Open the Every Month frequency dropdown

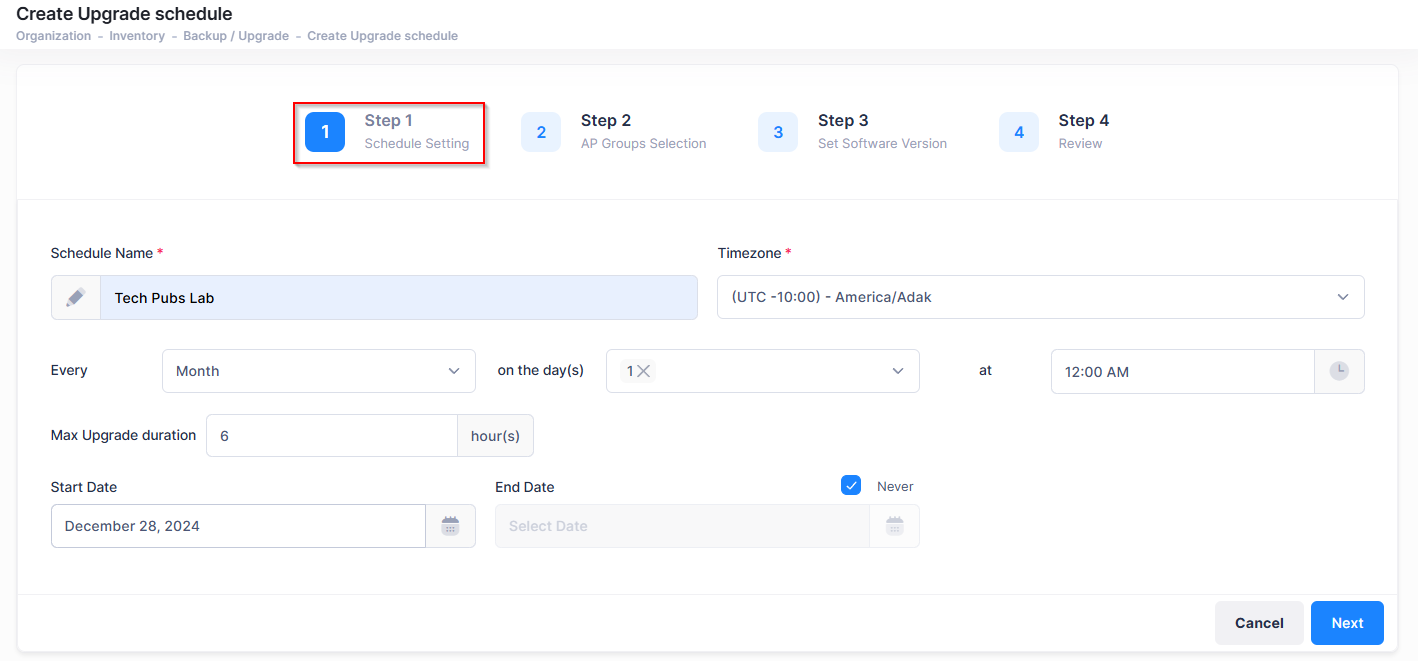click(318, 371)
